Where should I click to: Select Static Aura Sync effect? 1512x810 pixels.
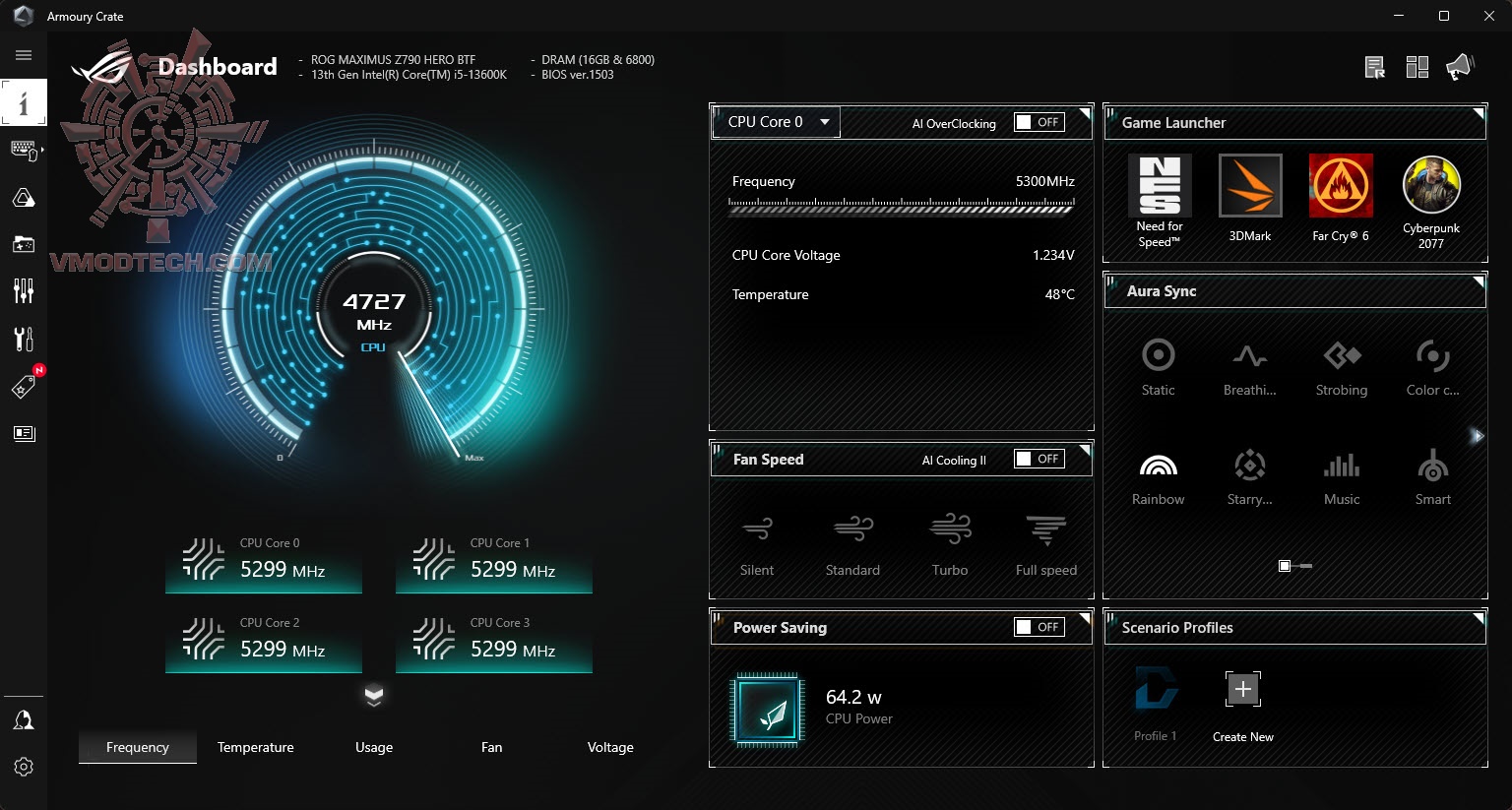(1159, 368)
